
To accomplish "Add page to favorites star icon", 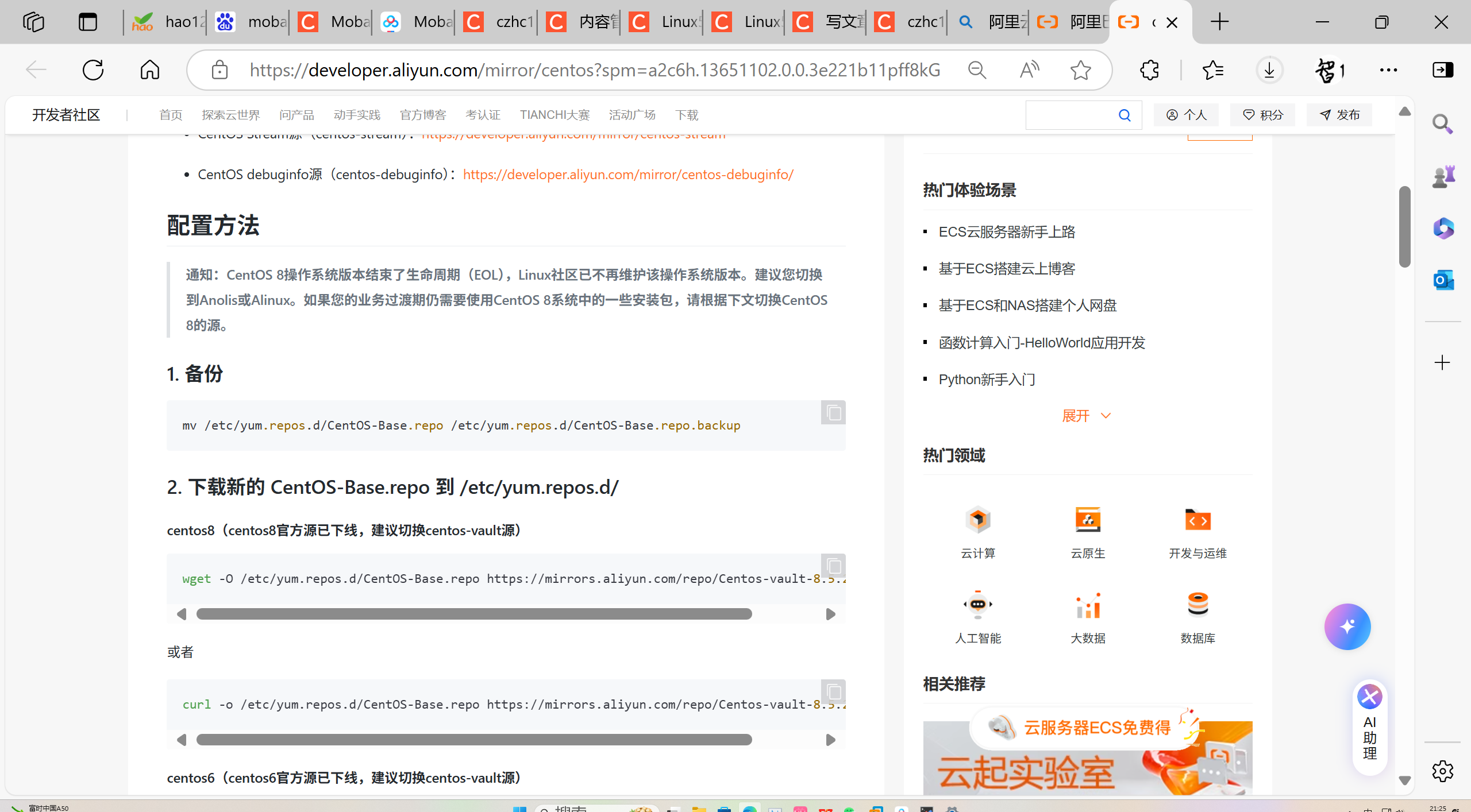I will (1080, 70).
